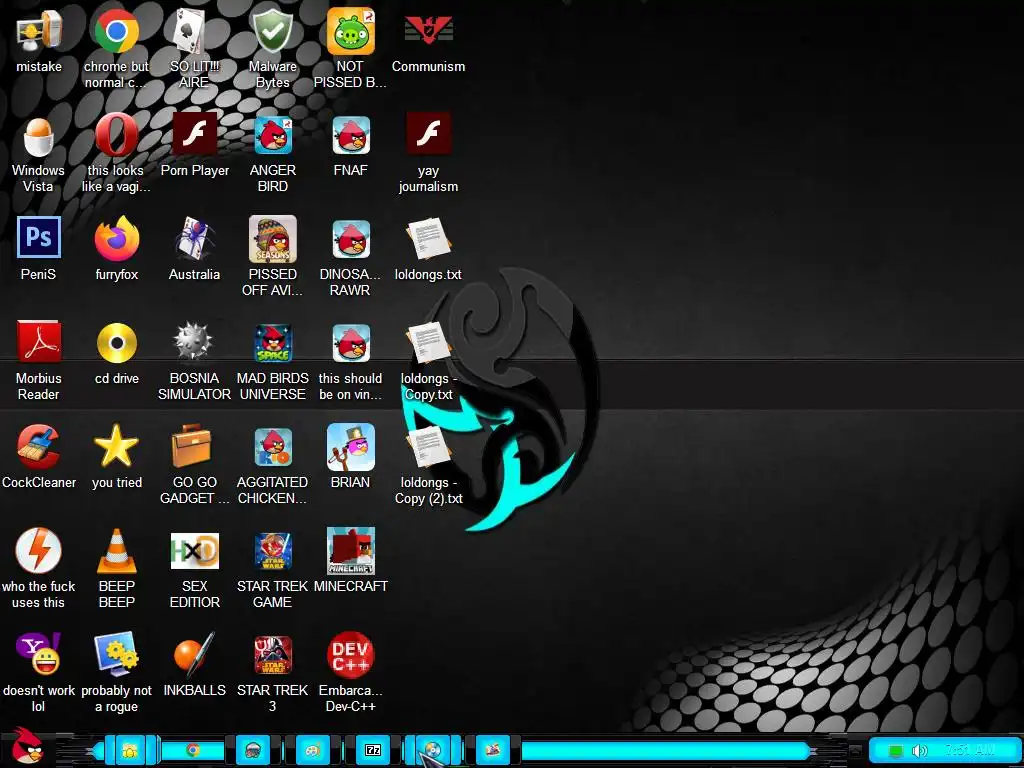Open the 'STAR TREK GAME' icon

point(272,551)
